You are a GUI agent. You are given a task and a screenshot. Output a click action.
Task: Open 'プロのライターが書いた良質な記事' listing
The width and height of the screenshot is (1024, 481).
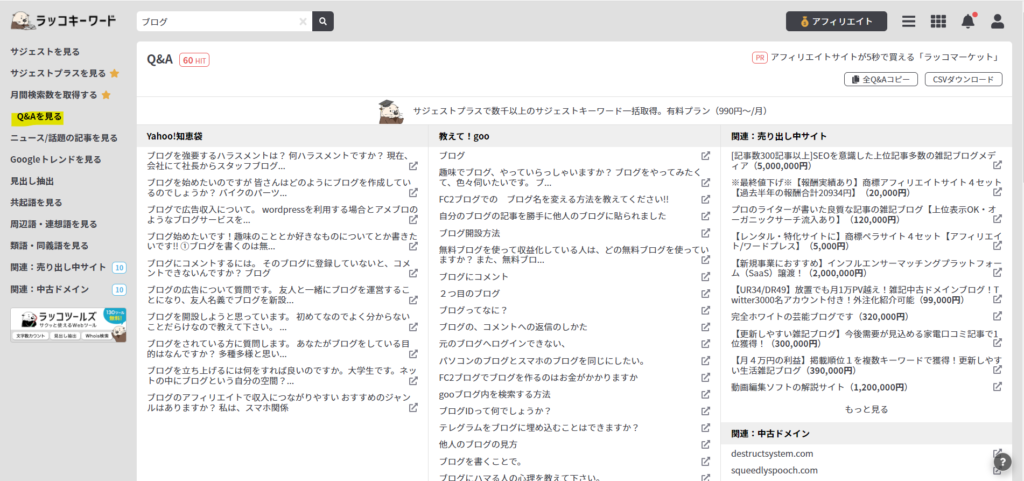pos(862,216)
